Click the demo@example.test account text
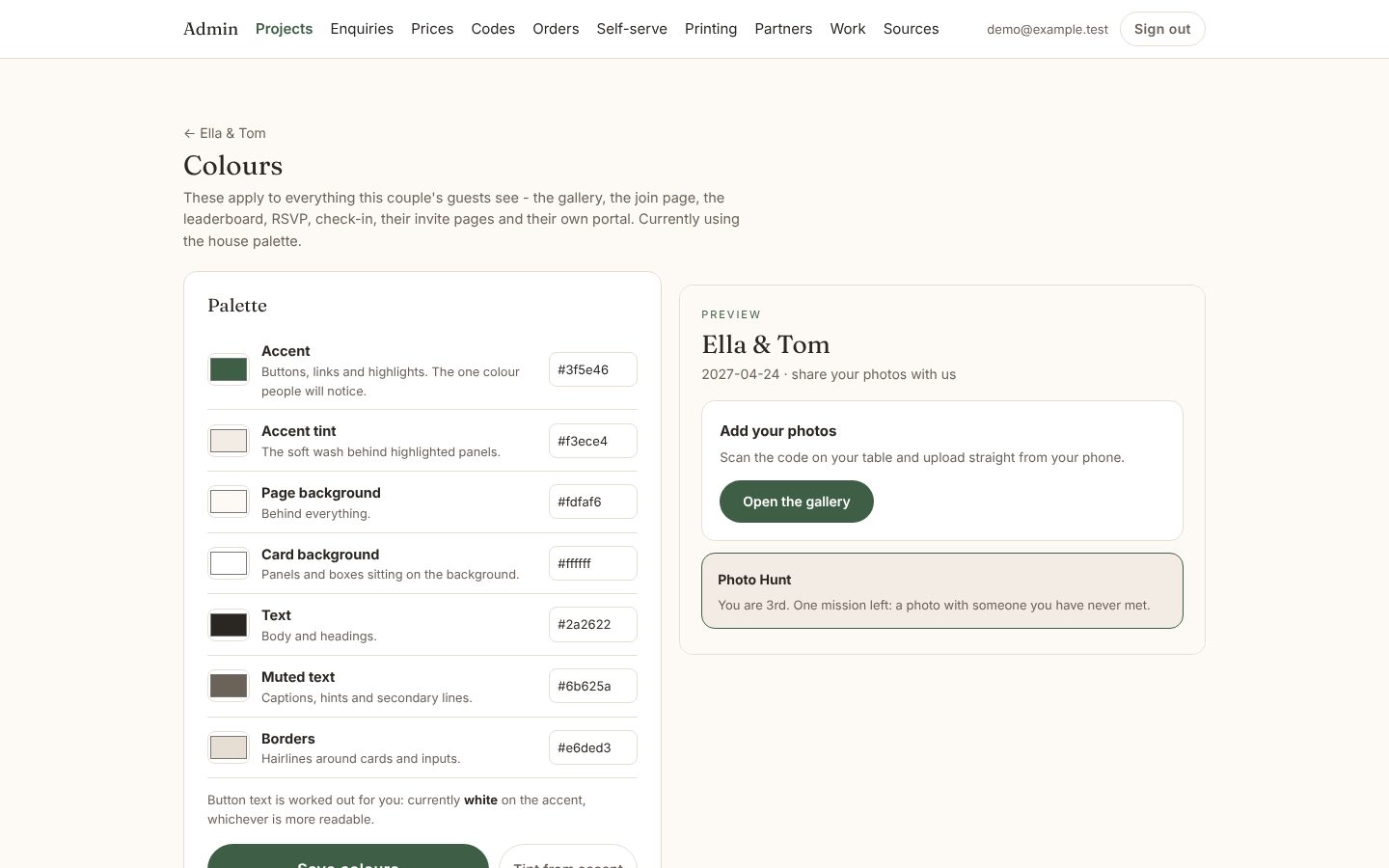This screenshot has height=868, width=1389. point(1048,29)
